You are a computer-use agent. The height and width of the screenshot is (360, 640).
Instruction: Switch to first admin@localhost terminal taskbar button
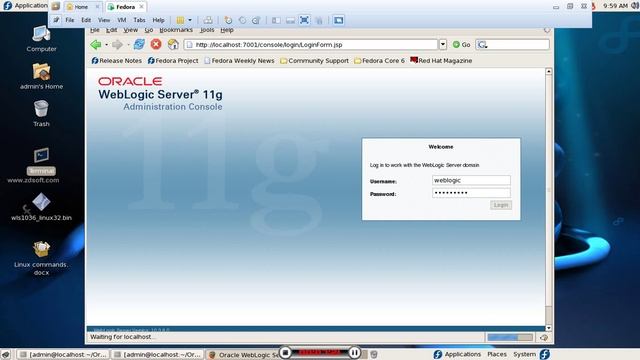[63, 354]
